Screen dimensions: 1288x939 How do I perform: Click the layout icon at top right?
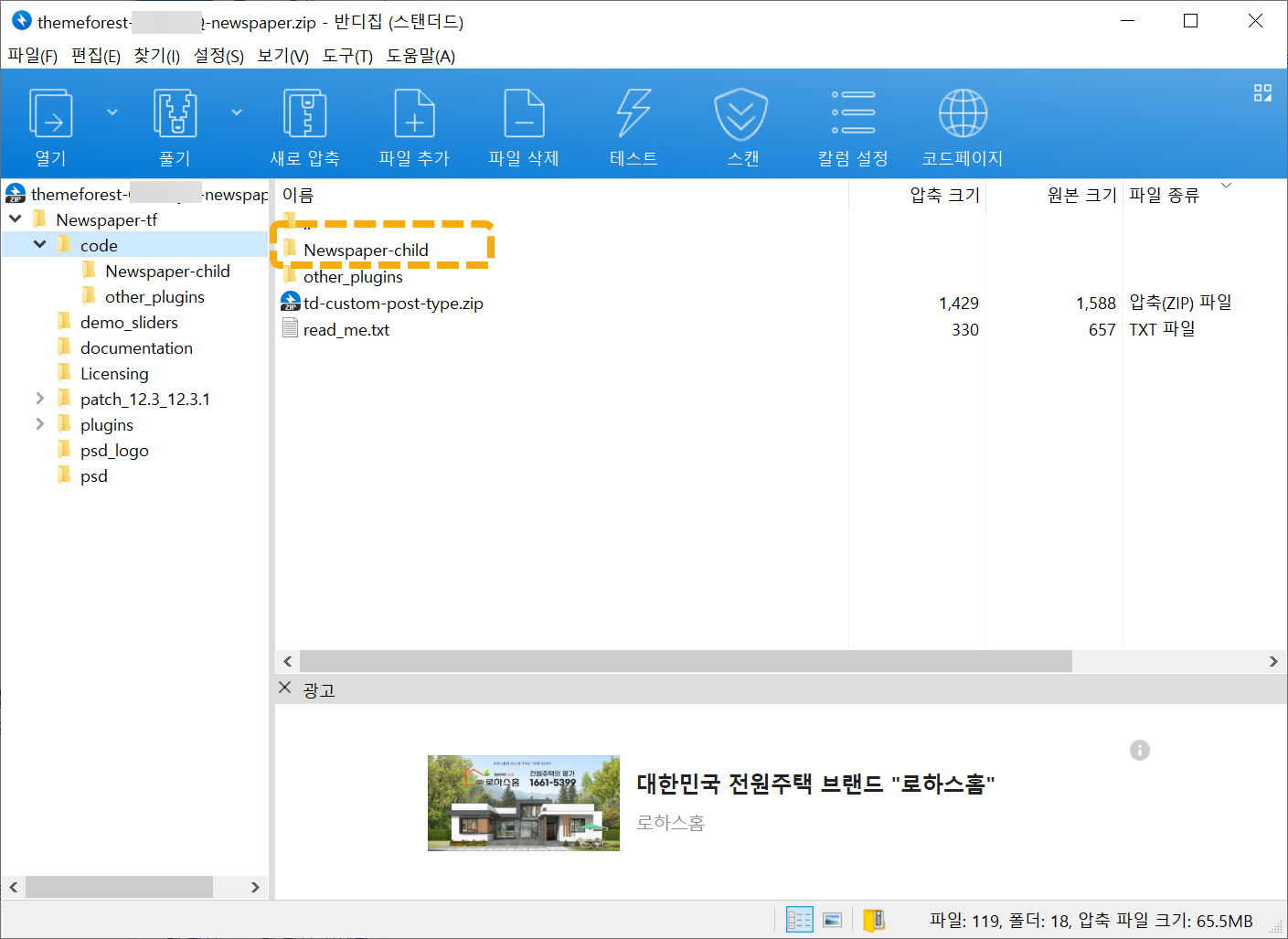pyautogui.click(x=1262, y=92)
